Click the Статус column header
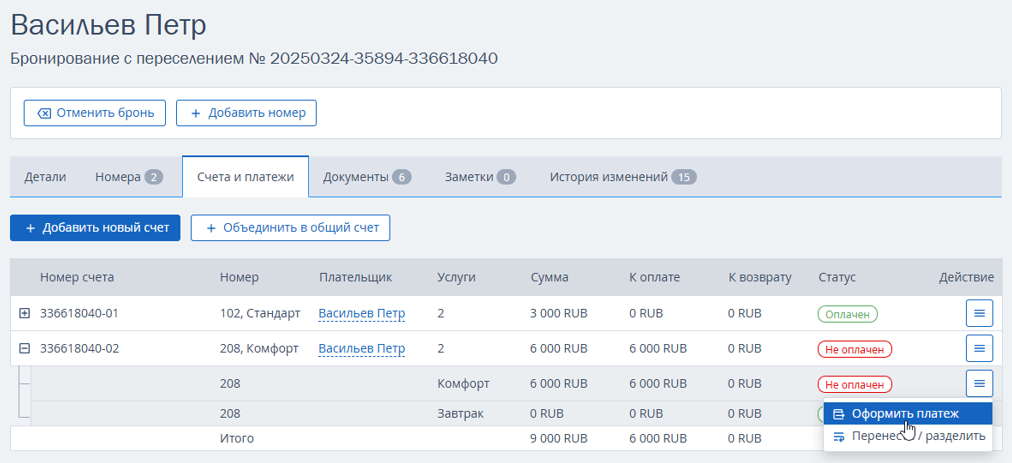The image size is (1012, 463). [837, 278]
